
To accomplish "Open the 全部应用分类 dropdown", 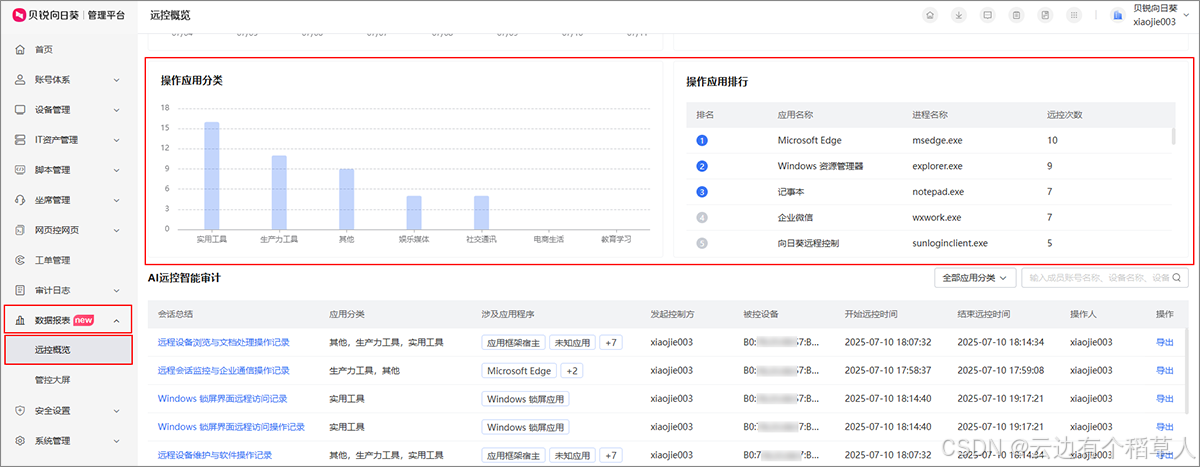I will [973, 277].
